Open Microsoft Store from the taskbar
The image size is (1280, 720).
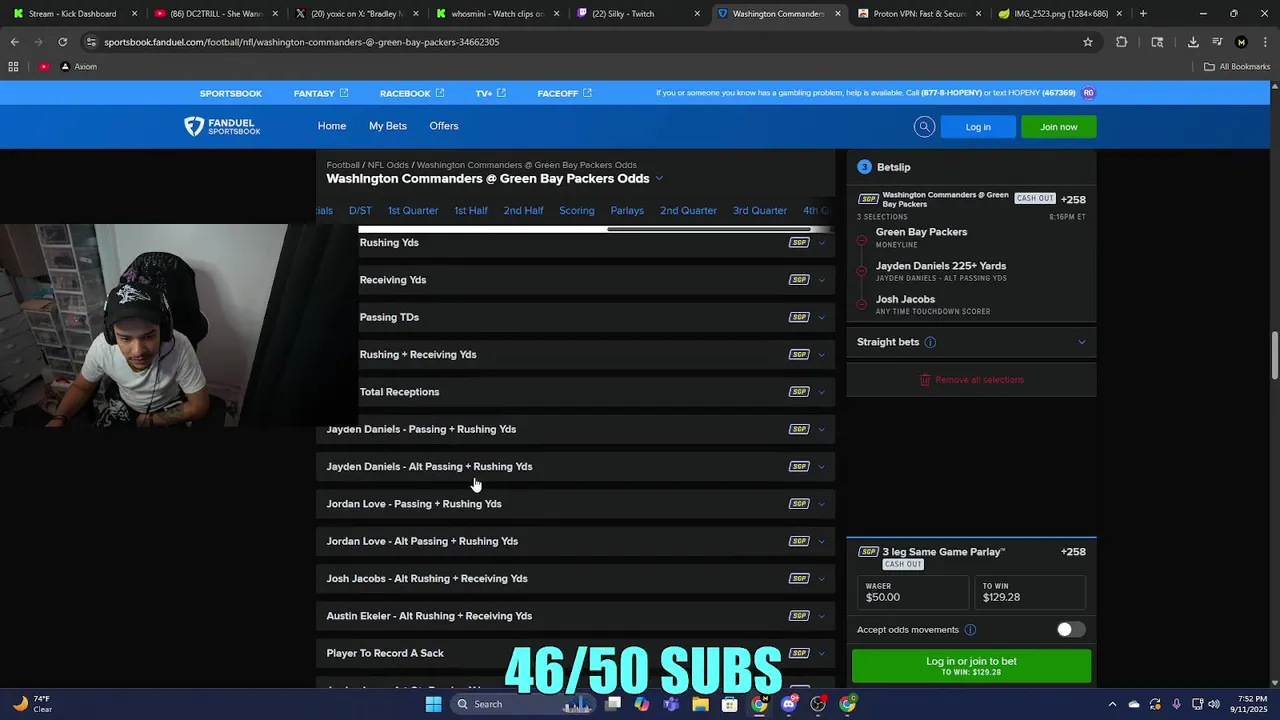click(730, 704)
